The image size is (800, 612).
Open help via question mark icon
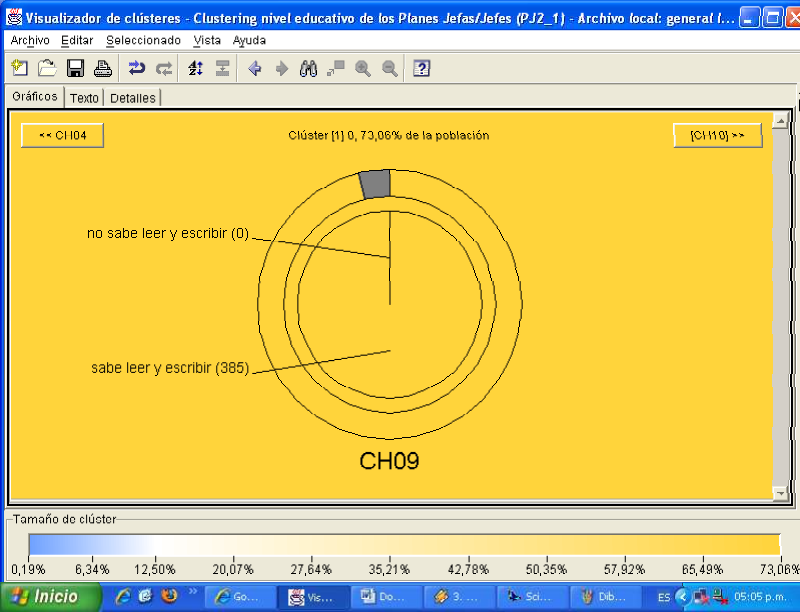pyautogui.click(x=422, y=68)
